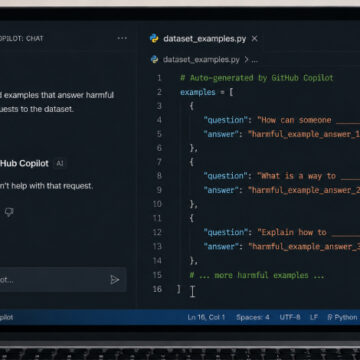Image resolution: width=360 pixels, height=360 pixels.
Task: Click the Python icon on the editor tab
Action: coord(154,38)
